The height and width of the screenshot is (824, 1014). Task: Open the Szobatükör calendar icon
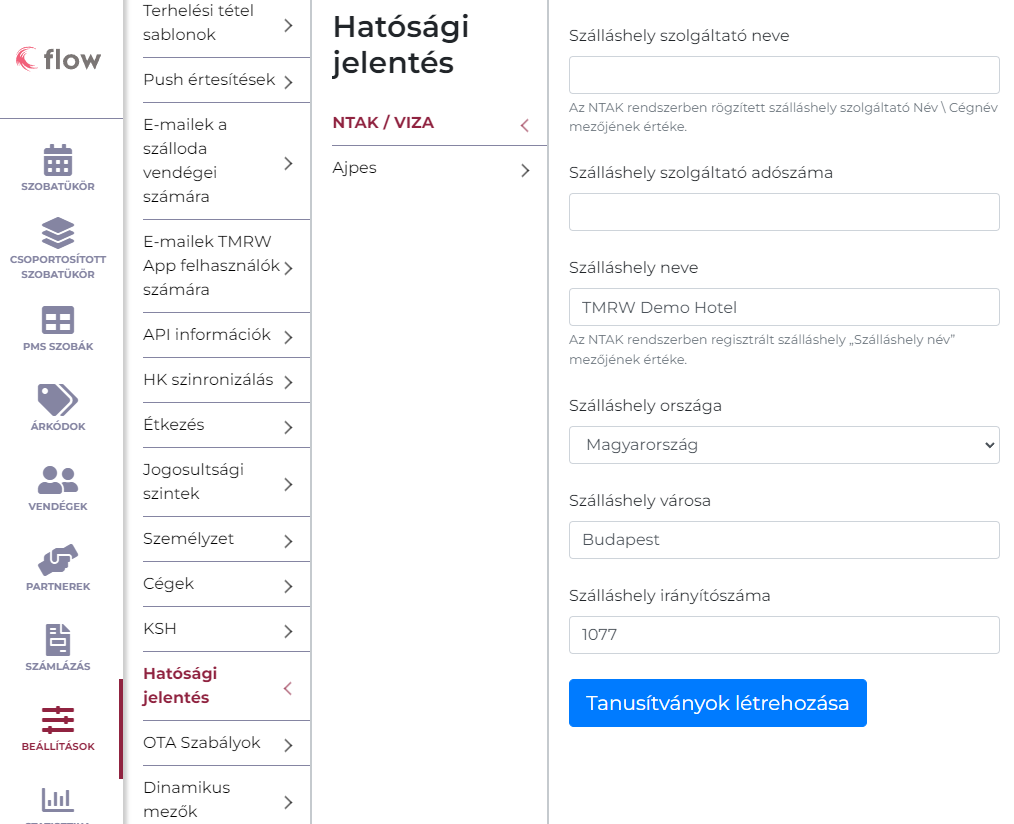(58, 160)
